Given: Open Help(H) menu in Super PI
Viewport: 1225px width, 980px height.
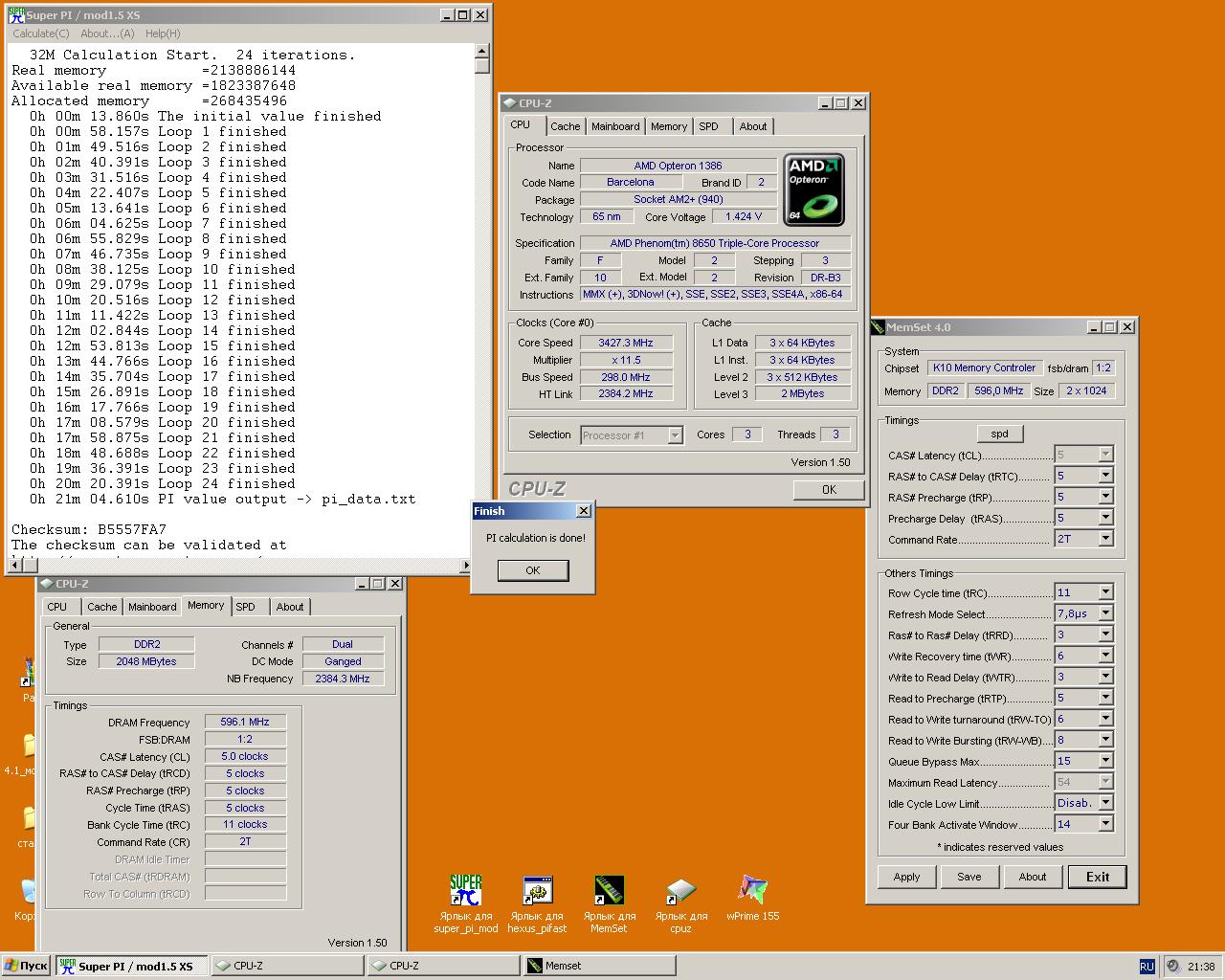Looking at the screenshot, I should coord(163,33).
